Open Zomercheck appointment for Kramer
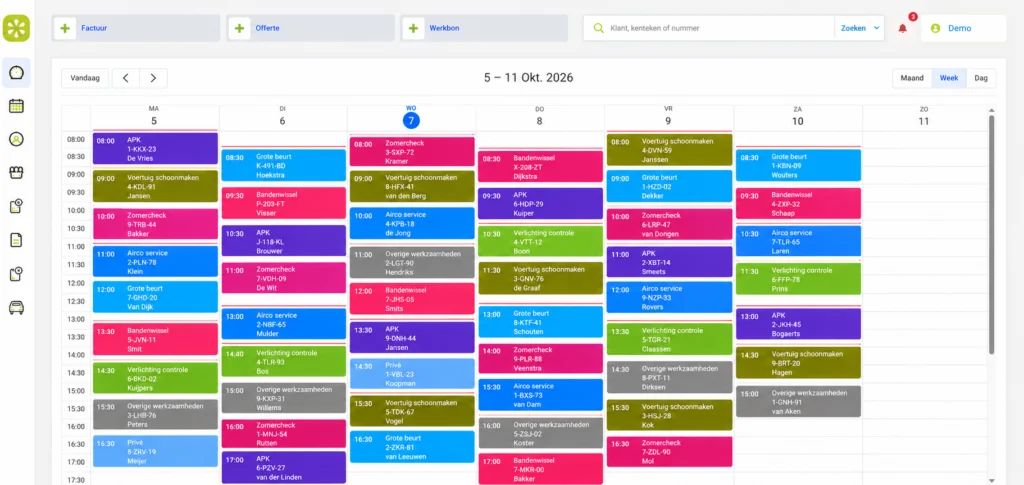Viewport: 1024px width, 485px height. pos(412,152)
